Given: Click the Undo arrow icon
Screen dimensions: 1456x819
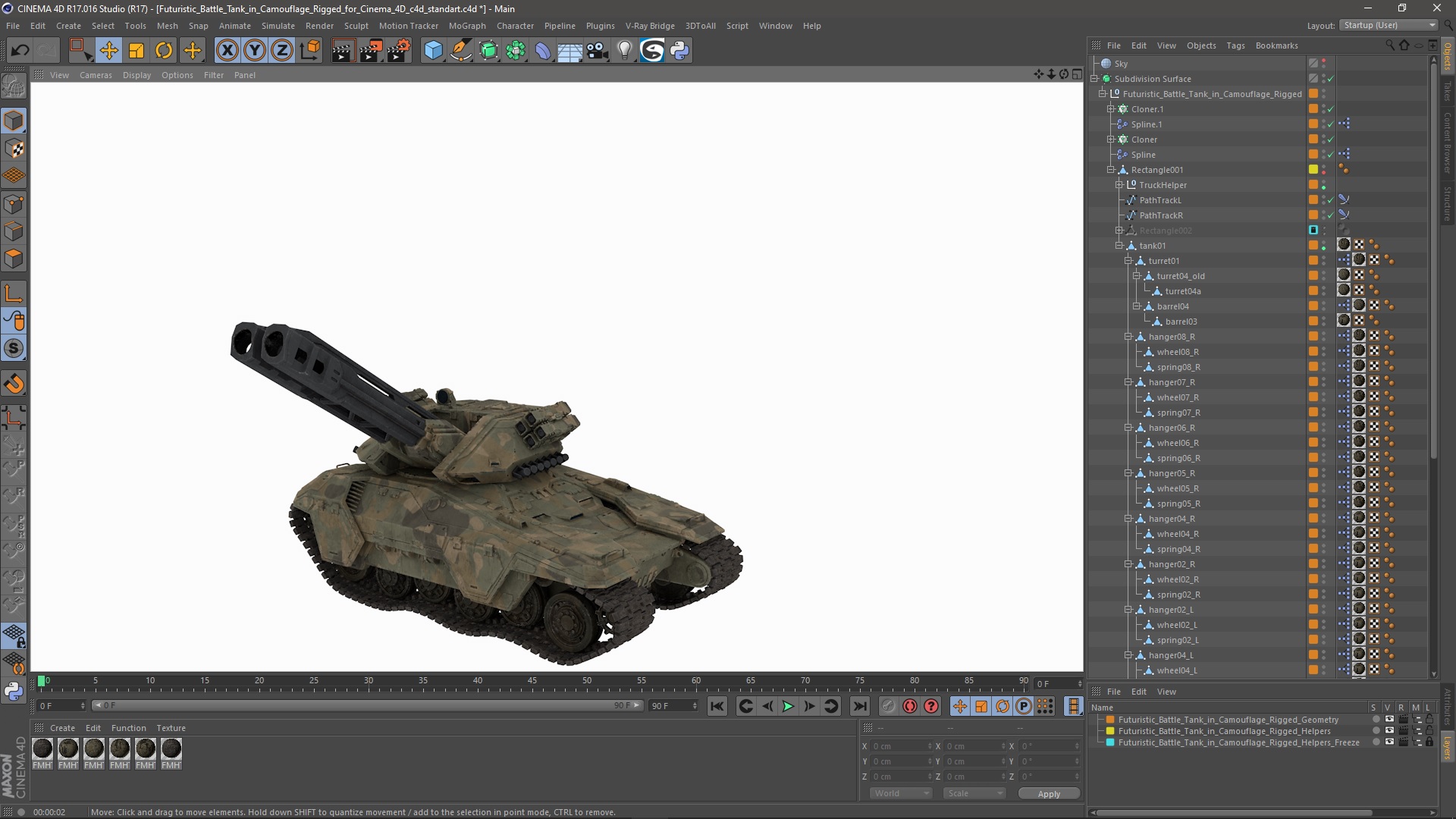Looking at the screenshot, I should coord(20,51).
